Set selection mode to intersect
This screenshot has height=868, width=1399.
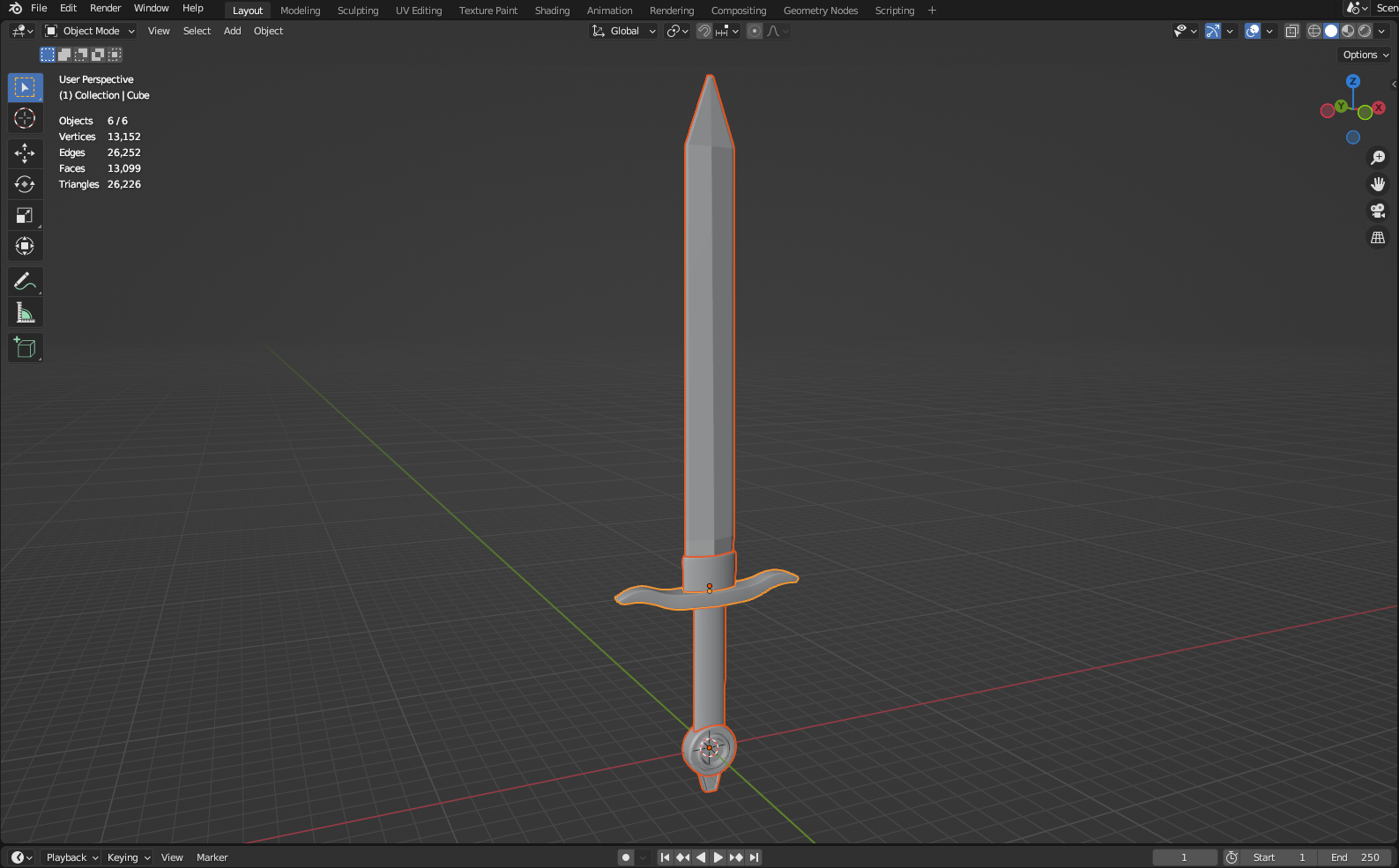click(115, 55)
